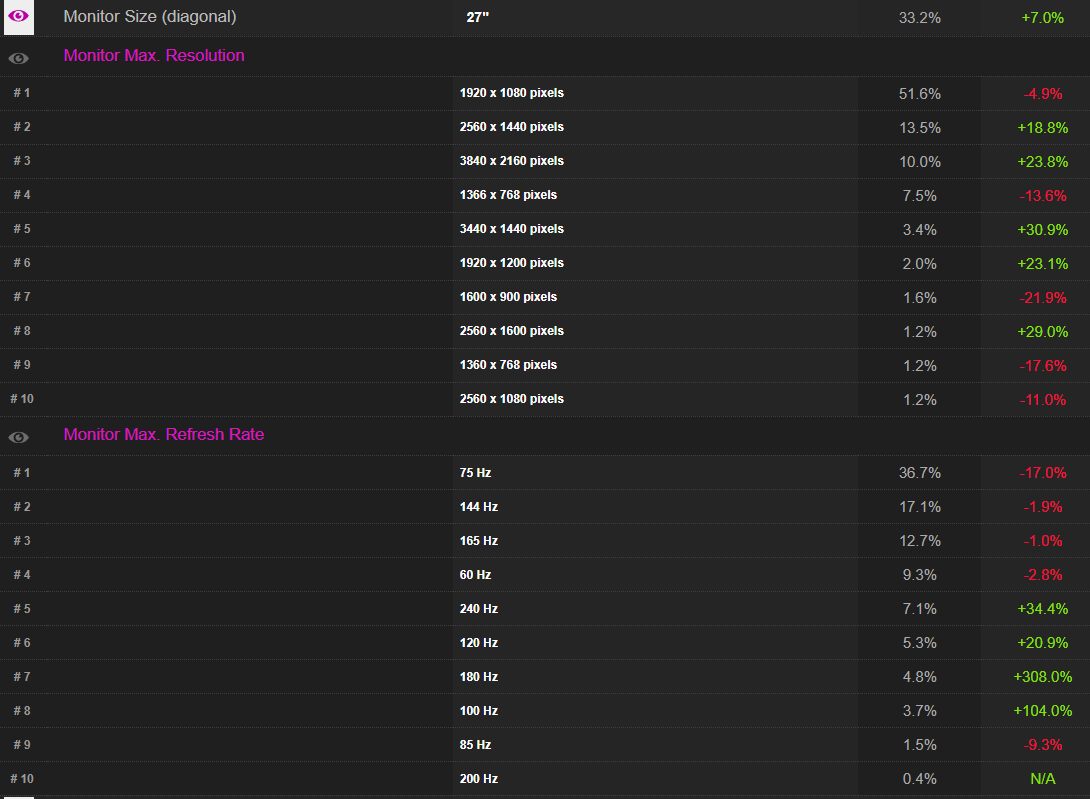This screenshot has height=799, width=1090.
Task: Click the 17.1% refresh rate share
Action: [919, 508]
